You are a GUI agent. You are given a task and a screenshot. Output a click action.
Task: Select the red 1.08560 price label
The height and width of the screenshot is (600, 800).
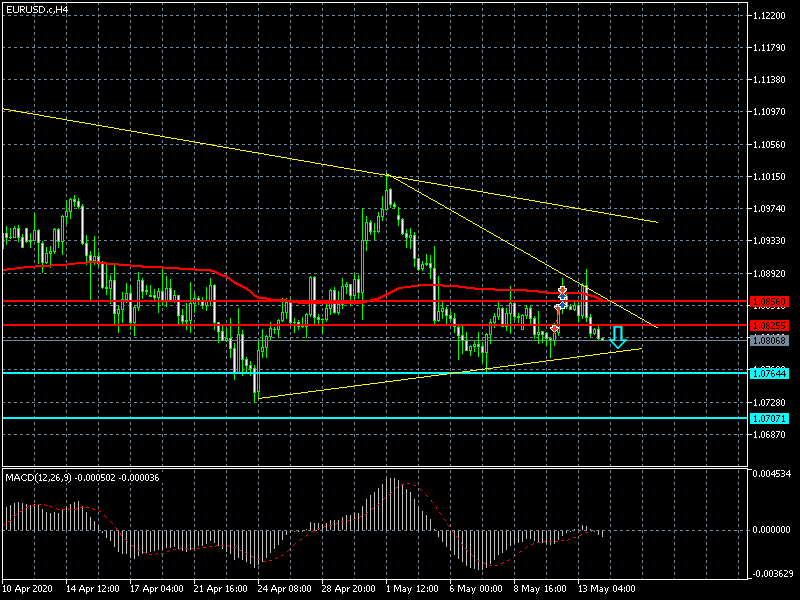pos(768,301)
